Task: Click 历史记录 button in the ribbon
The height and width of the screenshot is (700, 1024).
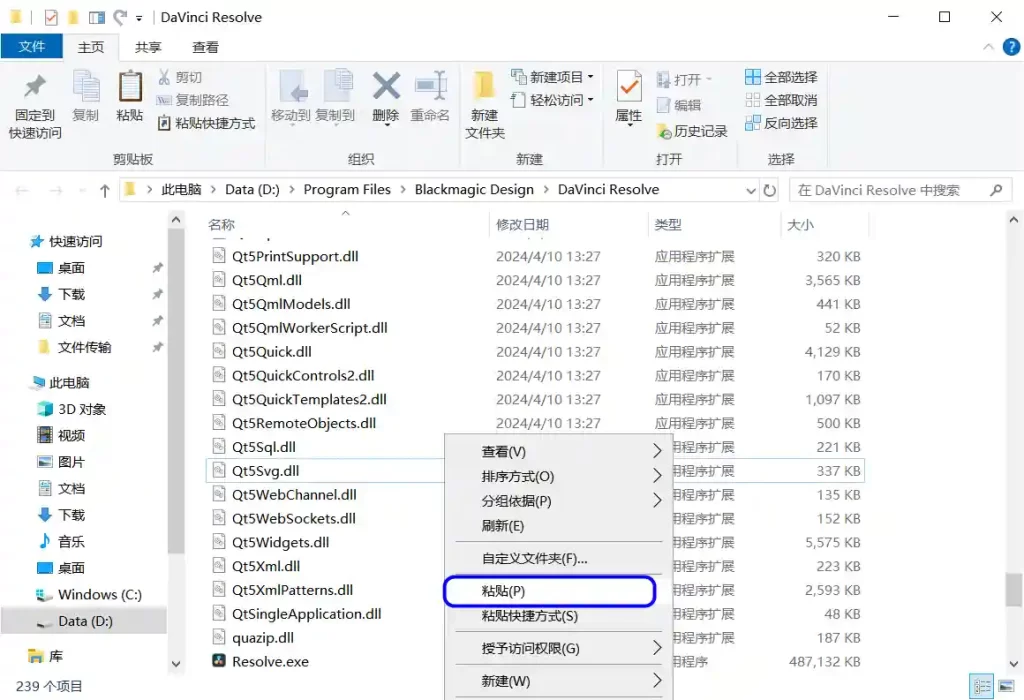Action: pos(692,131)
